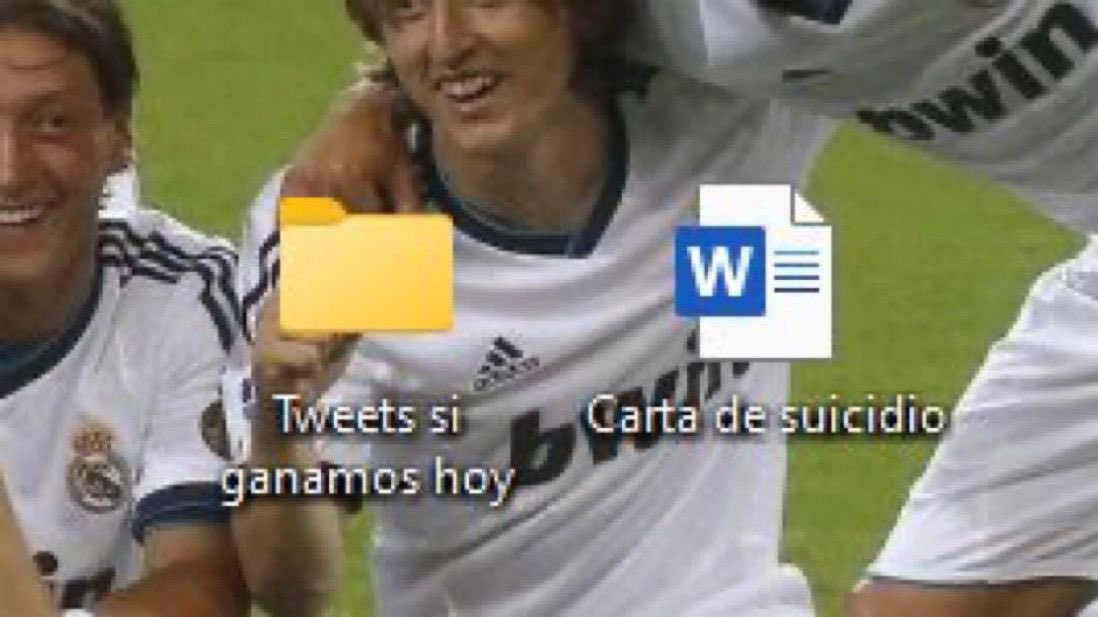This screenshot has width=1098, height=617.
Task: Select the yellow folder desktop icon
Action: (x=366, y=265)
